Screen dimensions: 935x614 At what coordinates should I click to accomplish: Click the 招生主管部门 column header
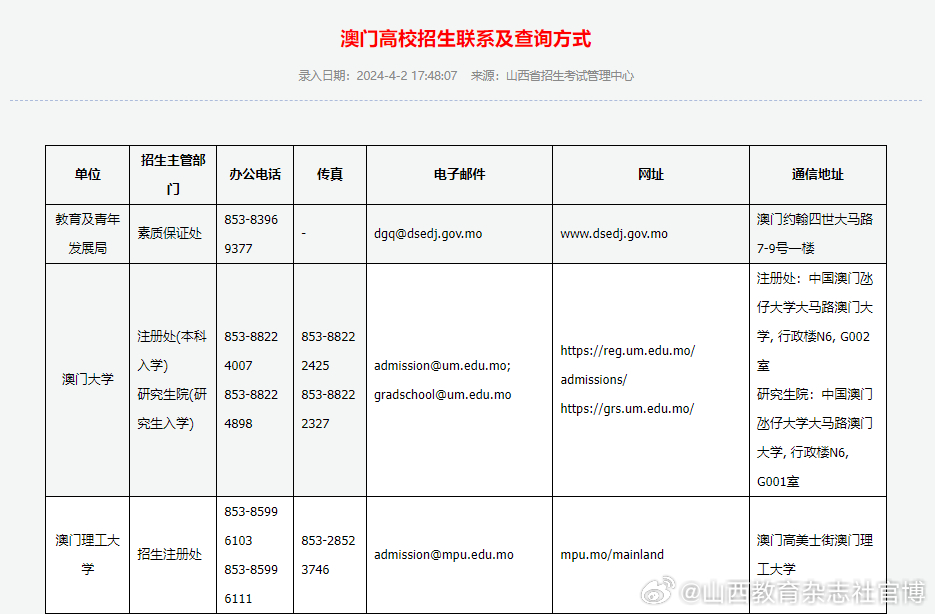(x=173, y=175)
